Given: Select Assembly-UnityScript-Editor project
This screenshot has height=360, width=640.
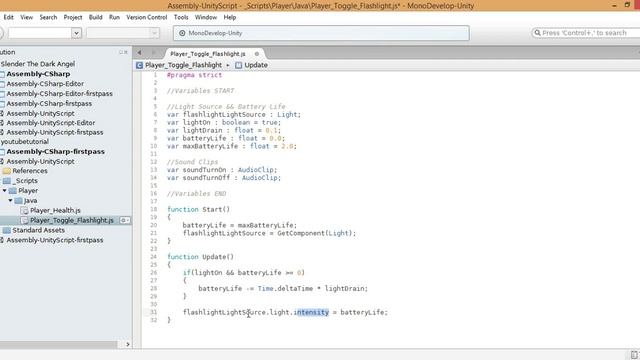Looking at the screenshot, I should [x=51, y=122].
